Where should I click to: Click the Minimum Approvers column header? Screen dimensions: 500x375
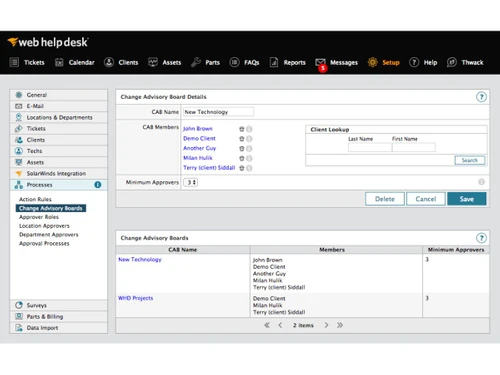[x=456, y=250]
